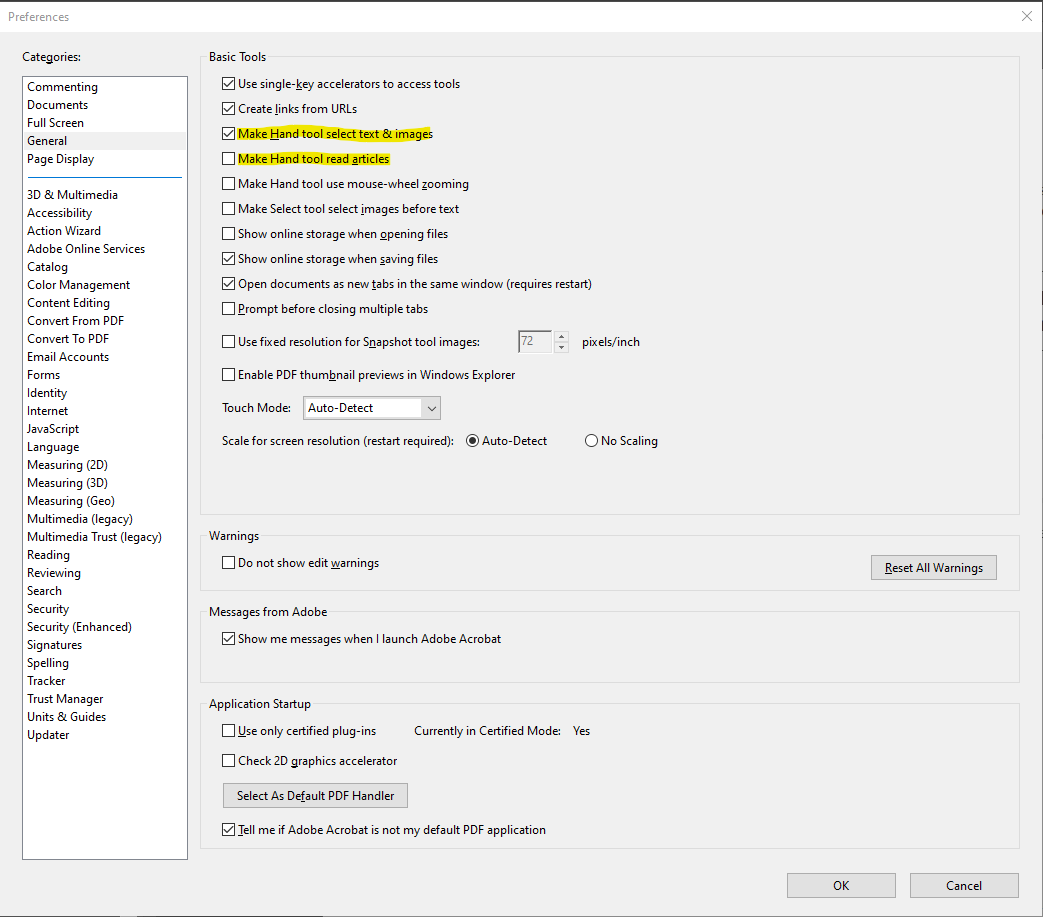Check the 2D graphics accelerator option
This screenshot has height=917, width=1043.
coord(228,761)
